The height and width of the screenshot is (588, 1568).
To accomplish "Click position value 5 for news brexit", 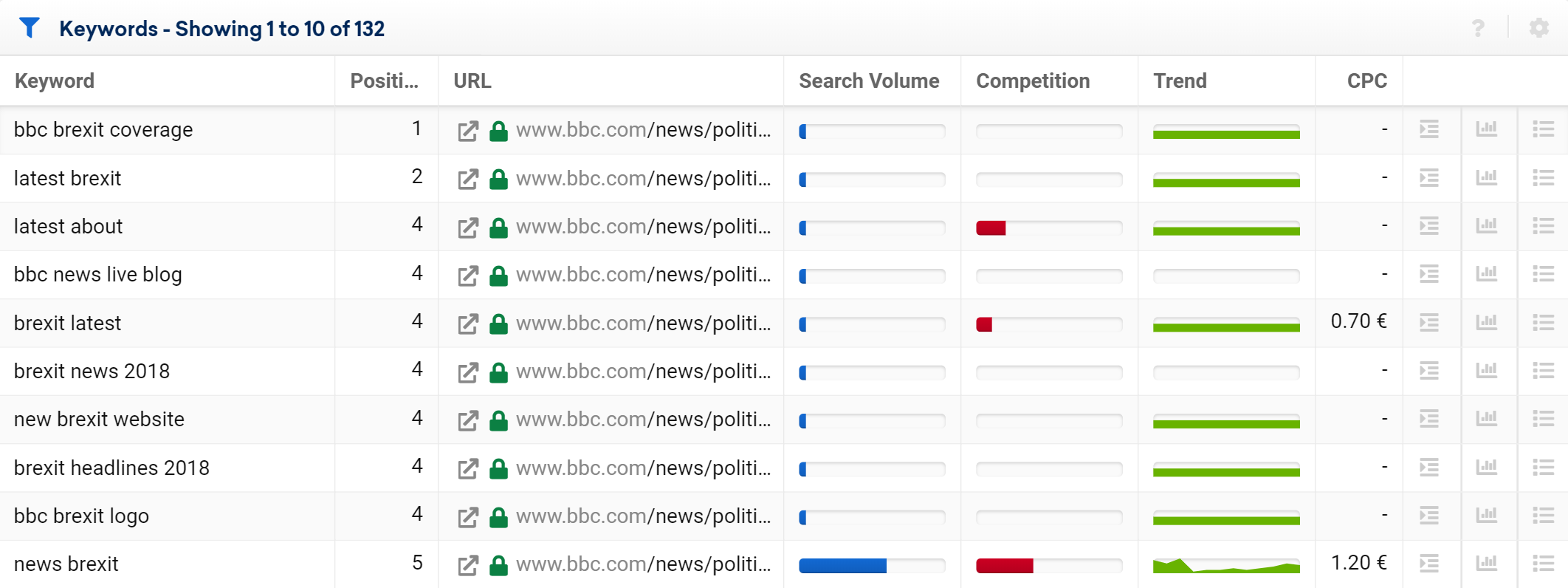I will (x=417, y=563).
